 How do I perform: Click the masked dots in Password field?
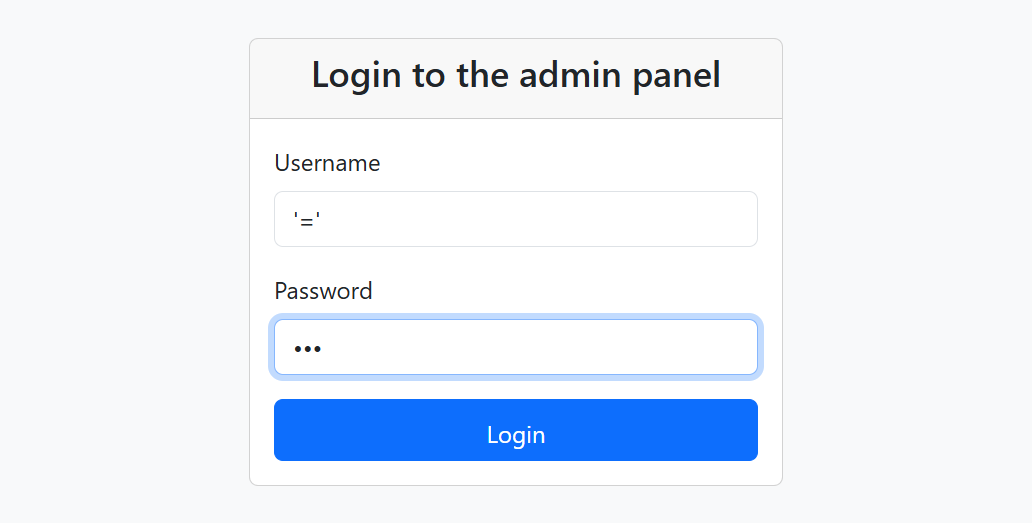pos(307,349)
